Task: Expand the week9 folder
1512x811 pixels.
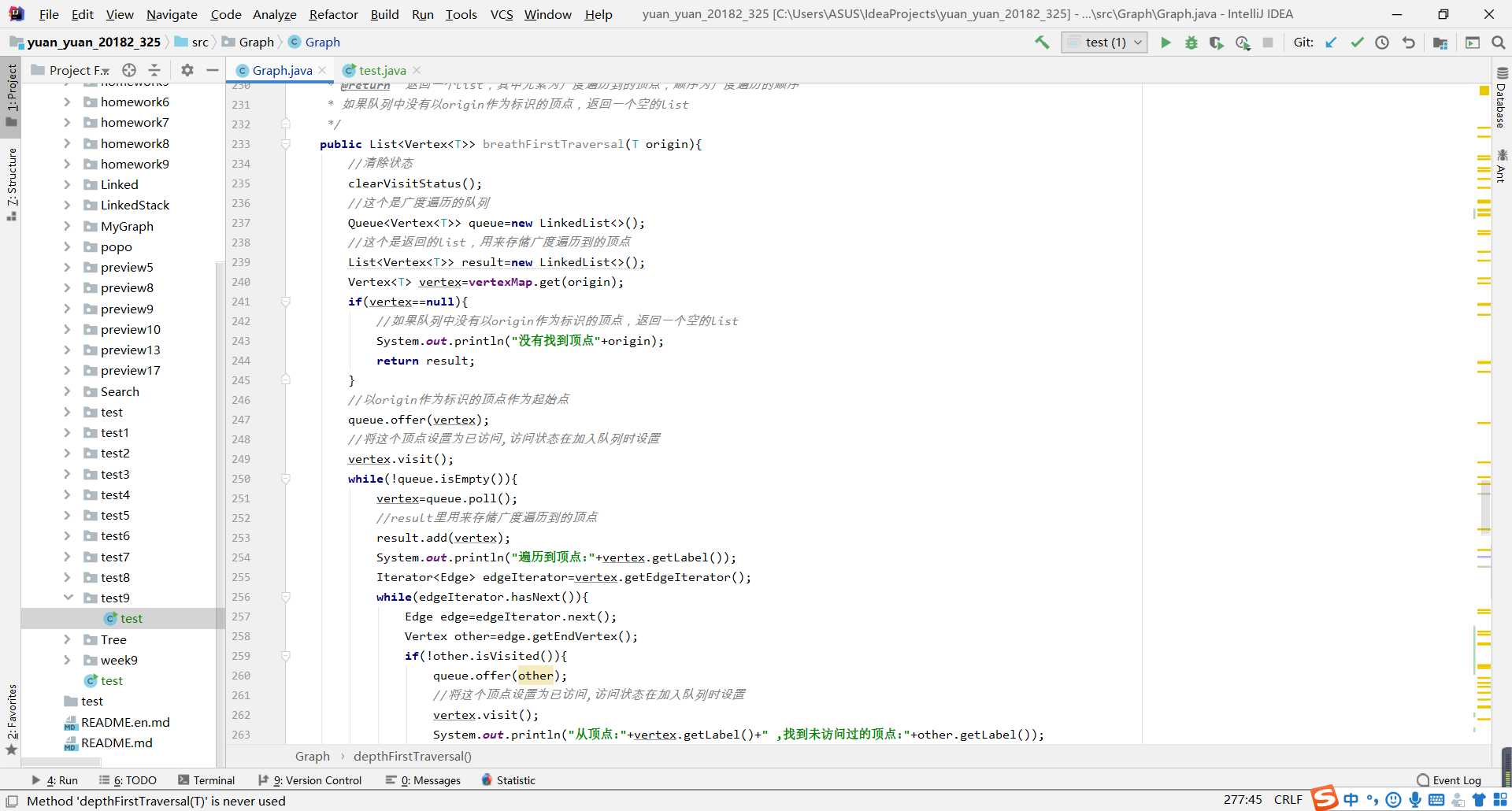Action: pyautogui.click(x=67, y=660)
